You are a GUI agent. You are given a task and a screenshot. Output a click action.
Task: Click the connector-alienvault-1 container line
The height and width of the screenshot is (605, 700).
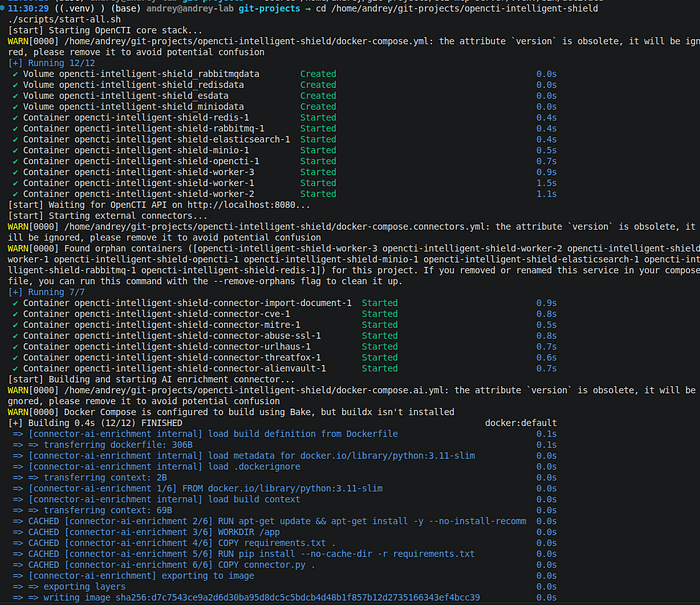(284, 369)
